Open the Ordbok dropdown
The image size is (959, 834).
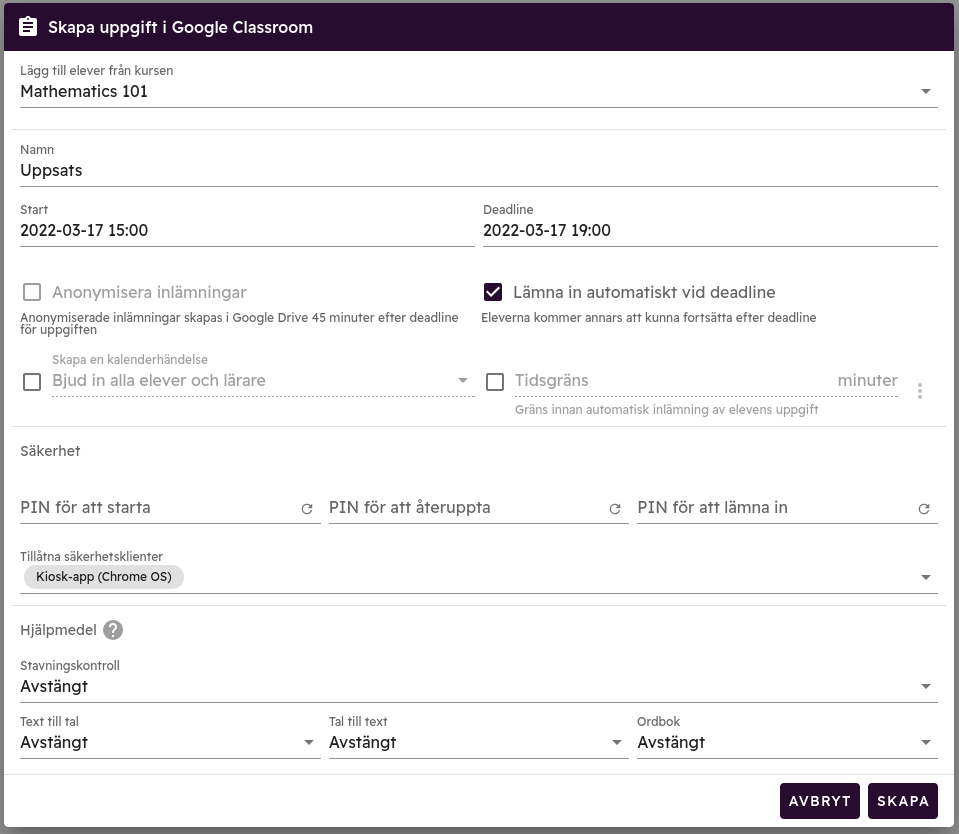point(787,742)
